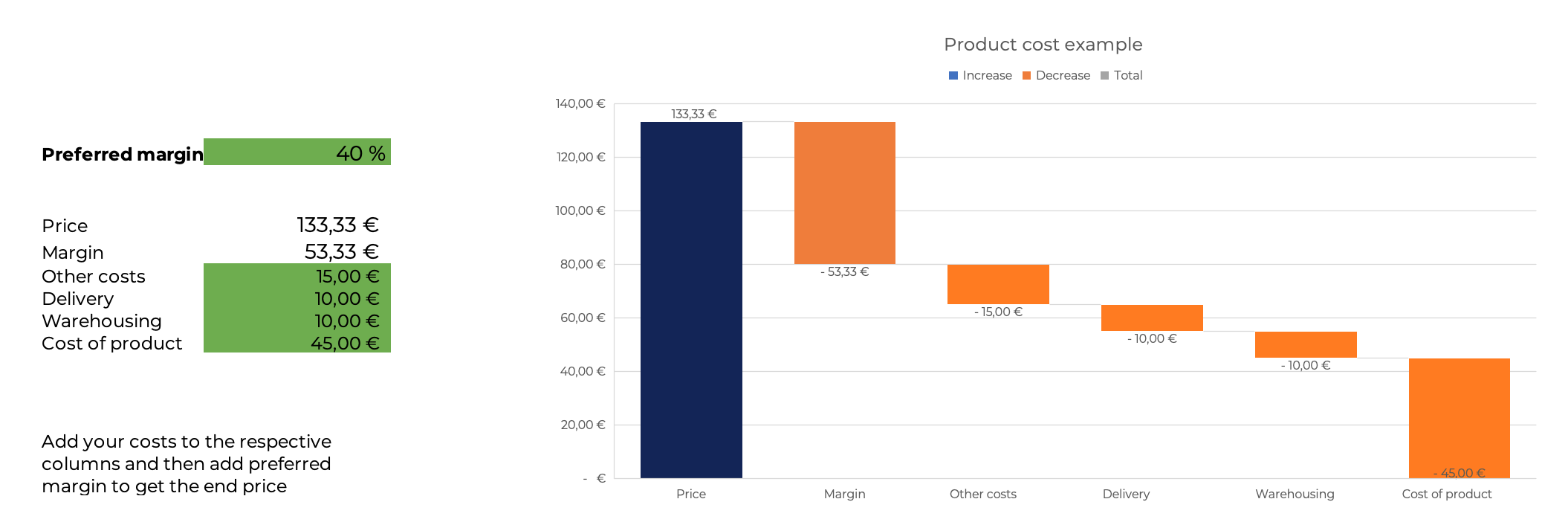Click the - 53,33 € data label
Image resolution: width=1568 pixels, height=528 pixels.
[x=845, y=272]
